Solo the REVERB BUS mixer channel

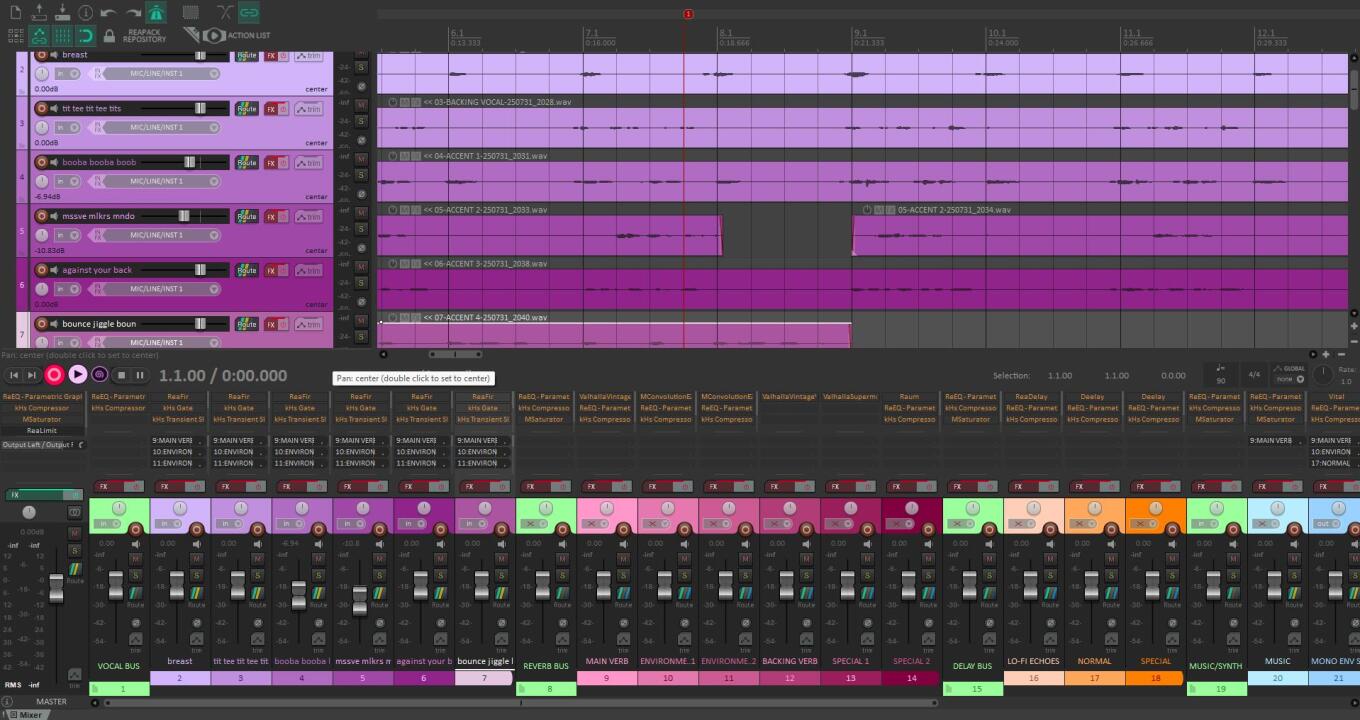[x=562, y=574]
